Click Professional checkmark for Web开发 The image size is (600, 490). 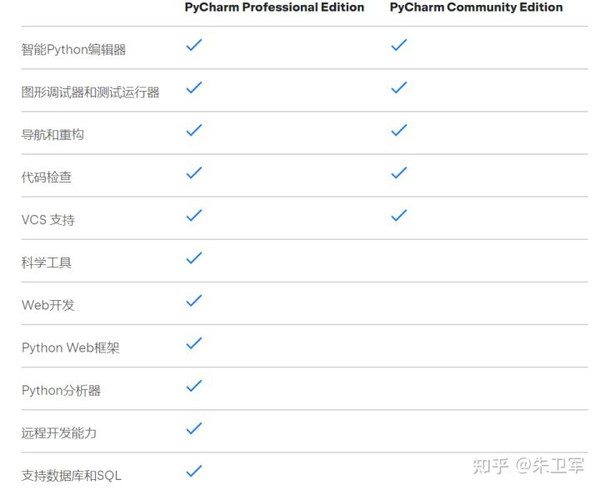point(194,300)
